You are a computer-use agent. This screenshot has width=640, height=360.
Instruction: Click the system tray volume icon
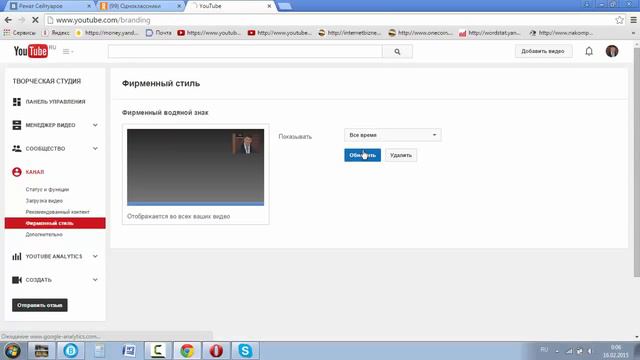[590, 351]
